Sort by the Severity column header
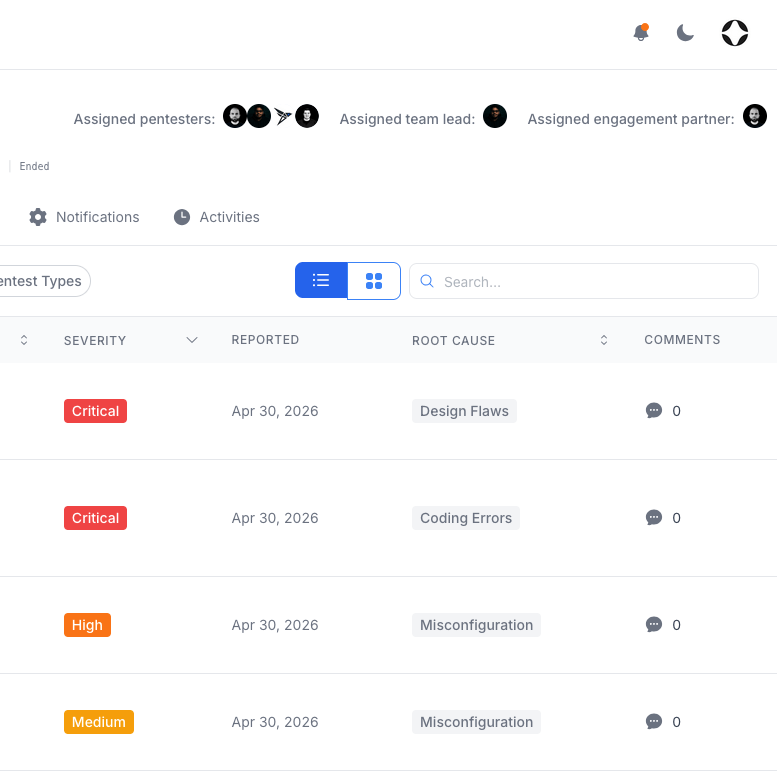Image resolution: width=777 pixels, height=774 pixels. (x=95, y=340)
